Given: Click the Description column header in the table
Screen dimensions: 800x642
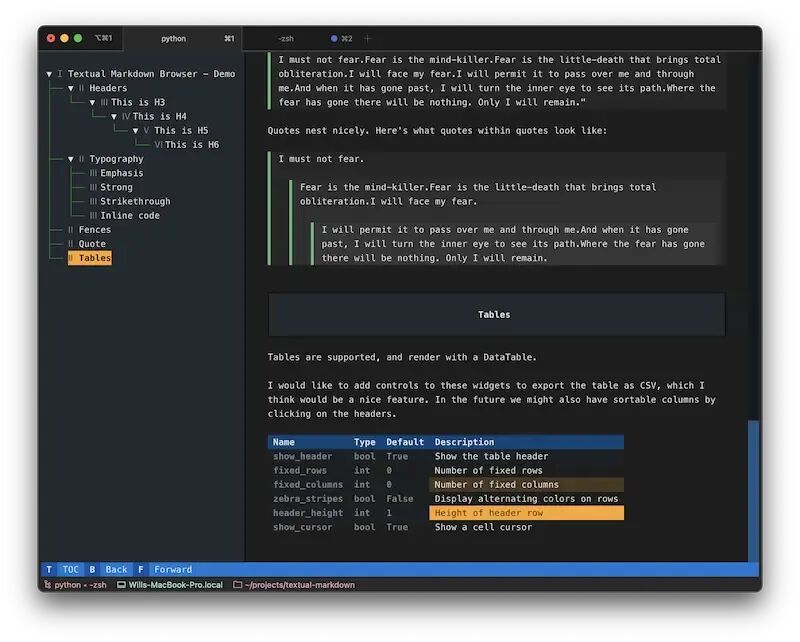Looking at the screenshot, I should (x=464, y=442).
